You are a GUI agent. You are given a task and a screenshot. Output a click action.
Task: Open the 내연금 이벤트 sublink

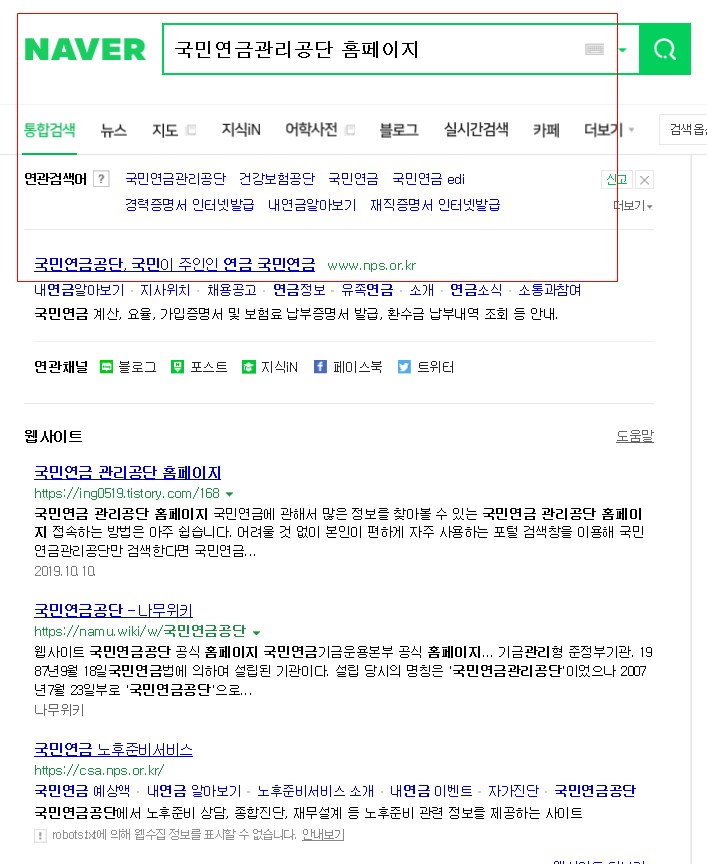click(x=431, y=791)
